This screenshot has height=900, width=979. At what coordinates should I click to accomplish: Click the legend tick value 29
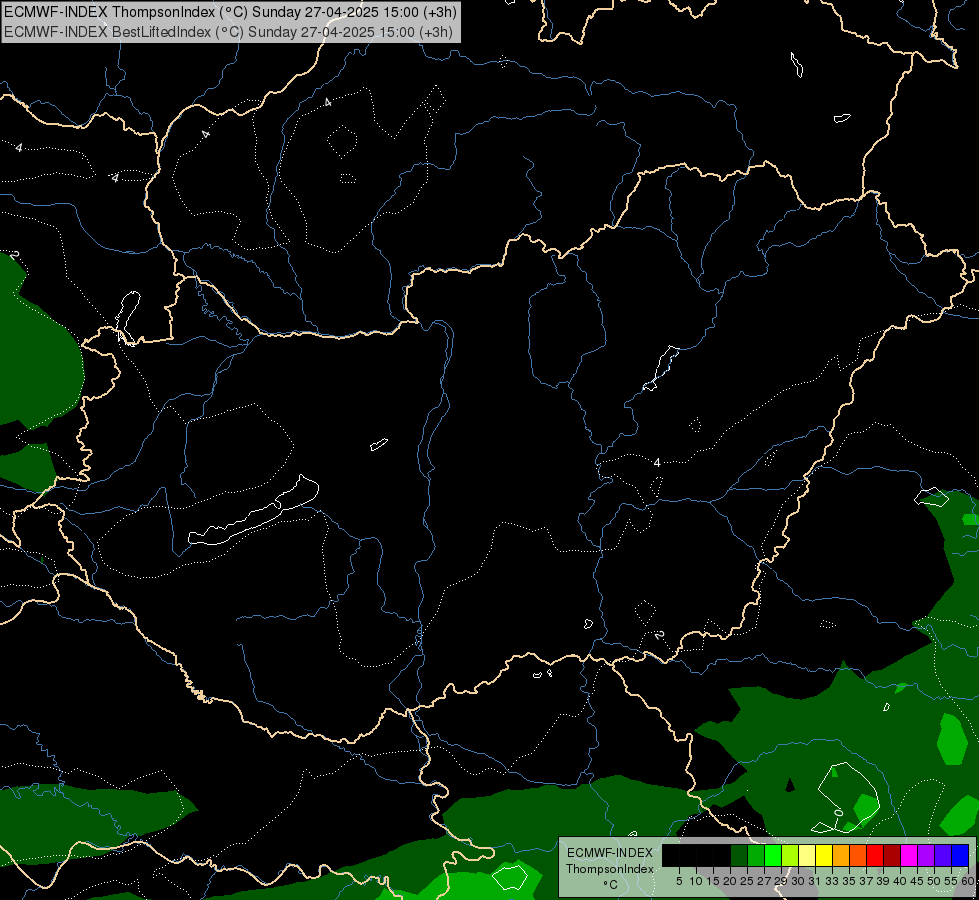click(781, 881)
